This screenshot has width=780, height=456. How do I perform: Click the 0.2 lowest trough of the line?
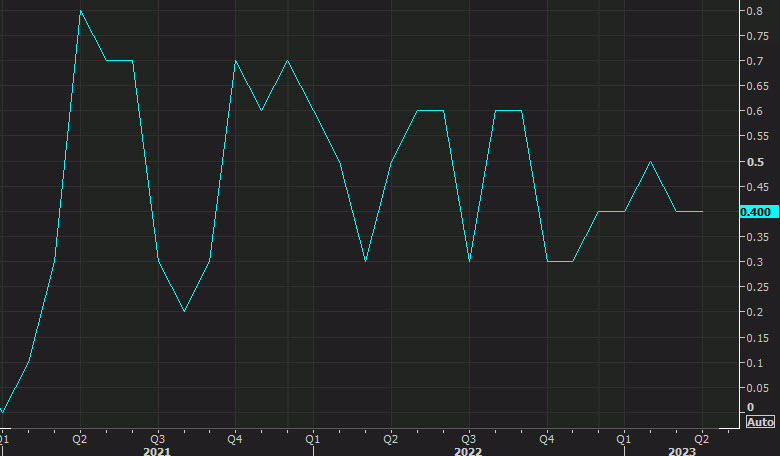click(x=185, y=311)
